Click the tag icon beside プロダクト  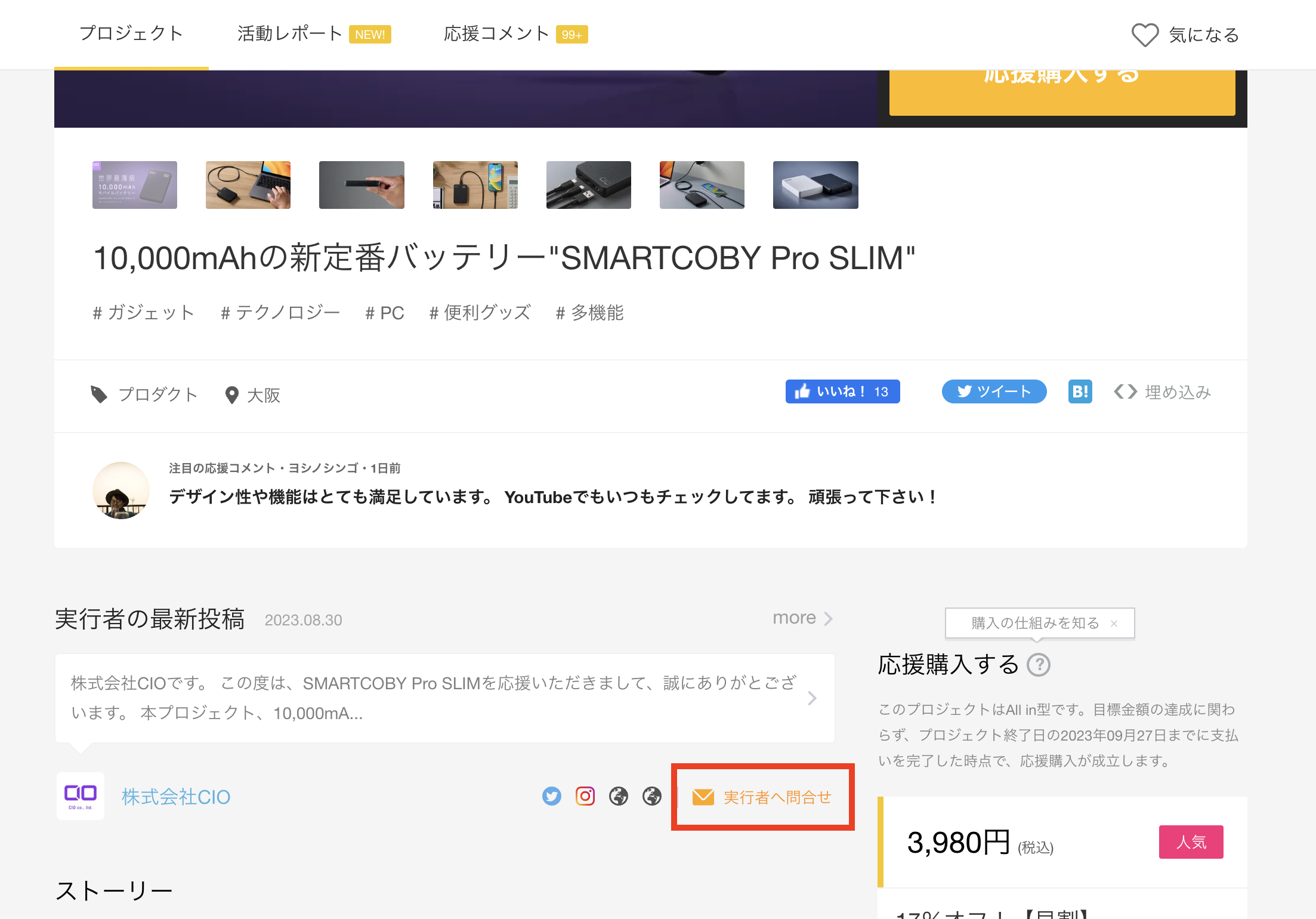coord(99,394)
